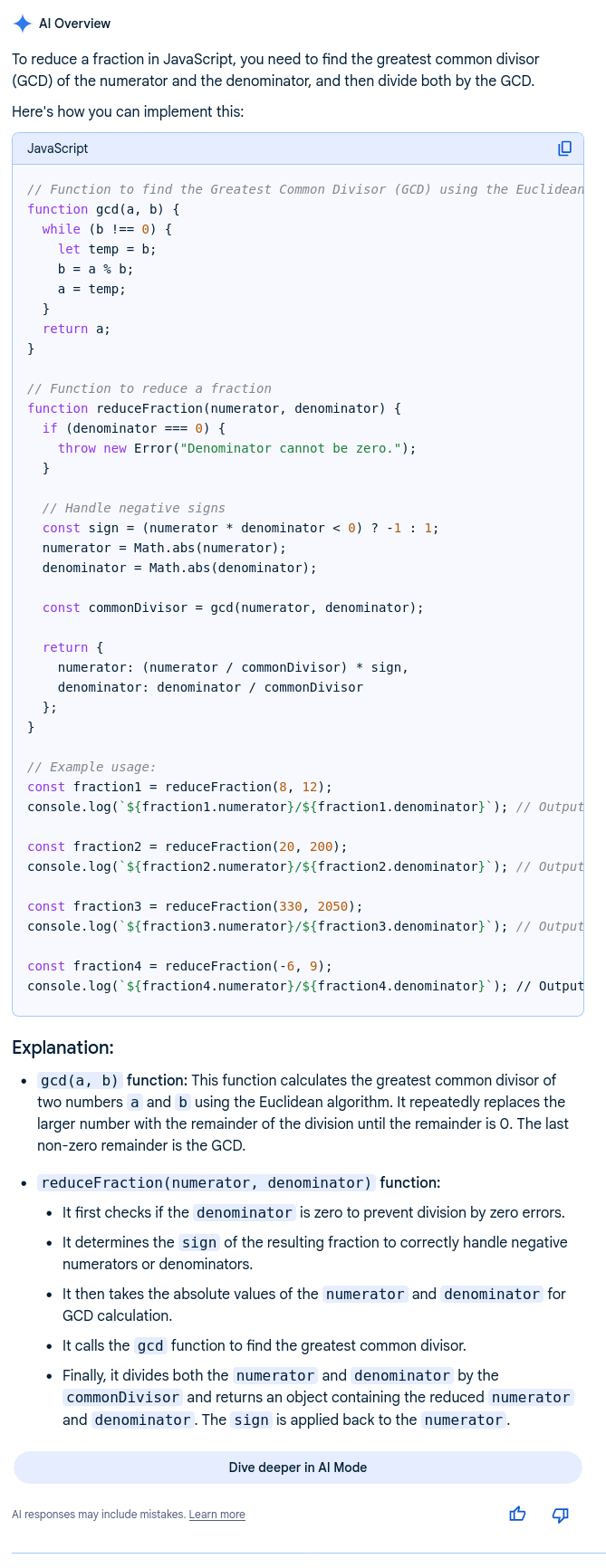Click the commonDivisor chip in the explanation
This screenshot has height=1568, width=606.
click(x=122, y=1397)
